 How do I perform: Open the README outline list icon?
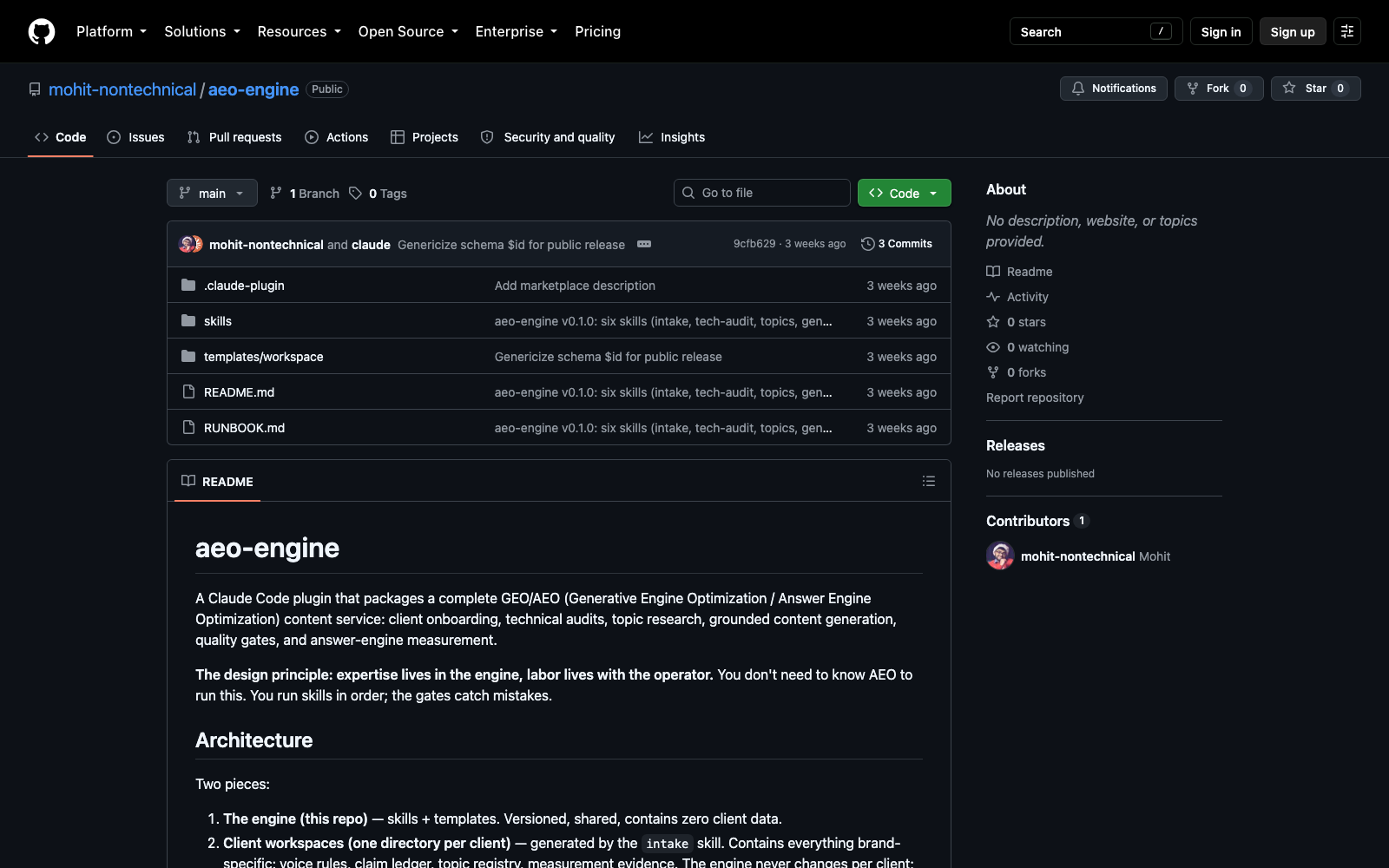(x=928, y=481)
